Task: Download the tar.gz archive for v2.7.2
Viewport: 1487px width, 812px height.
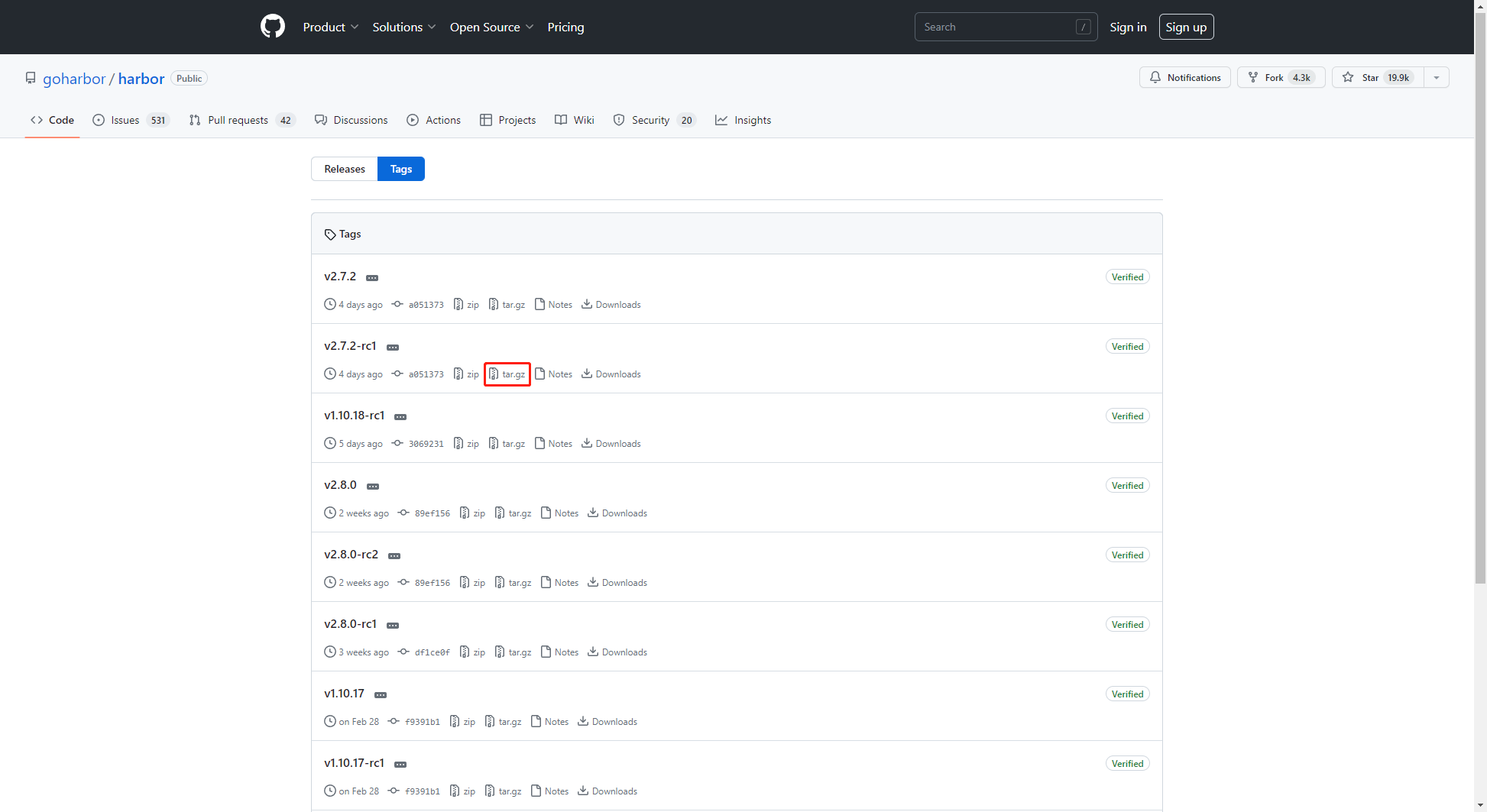Action: point(507,305)
